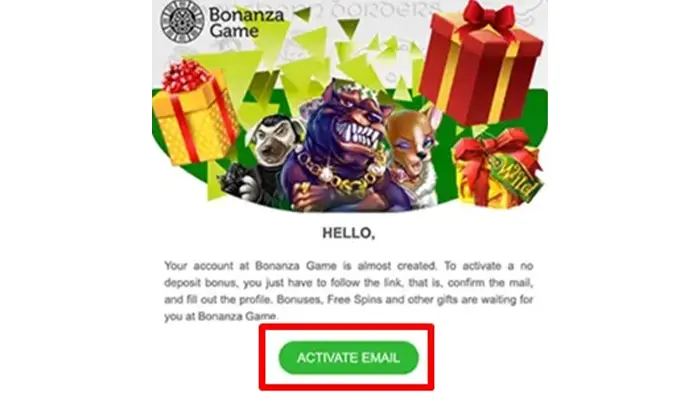Click the red bow atop large gift

(489, 17)
